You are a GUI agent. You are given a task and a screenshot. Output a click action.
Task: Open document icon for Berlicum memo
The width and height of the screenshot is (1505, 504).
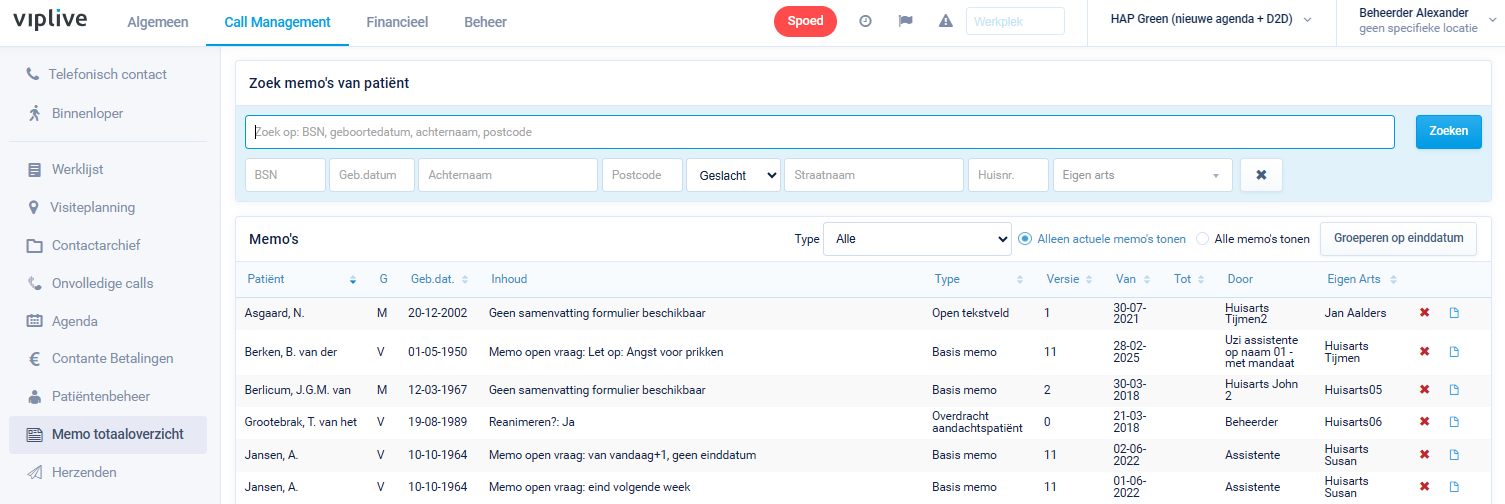point(1454,389)
